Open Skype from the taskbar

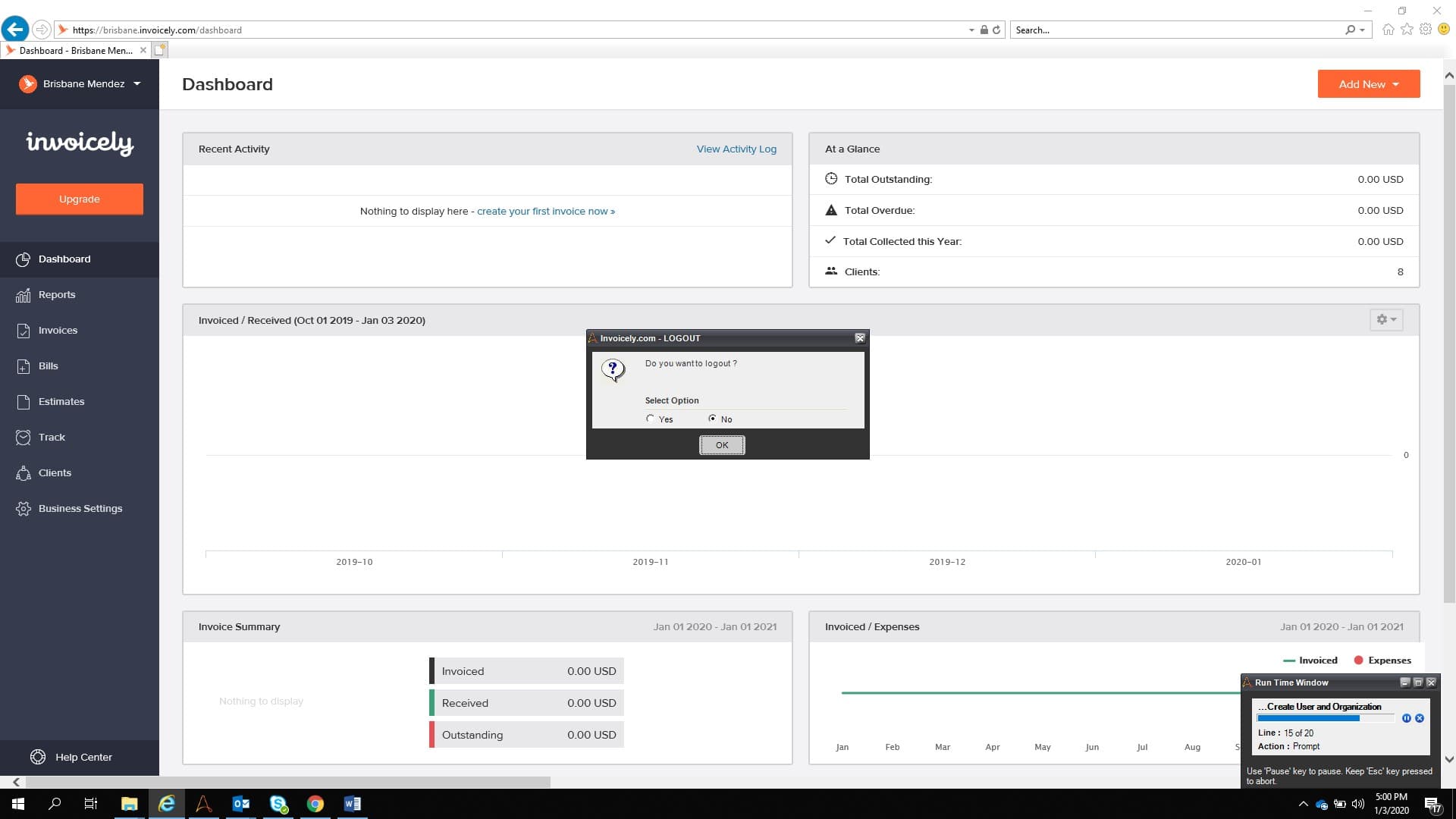click(x=278, y=804)
